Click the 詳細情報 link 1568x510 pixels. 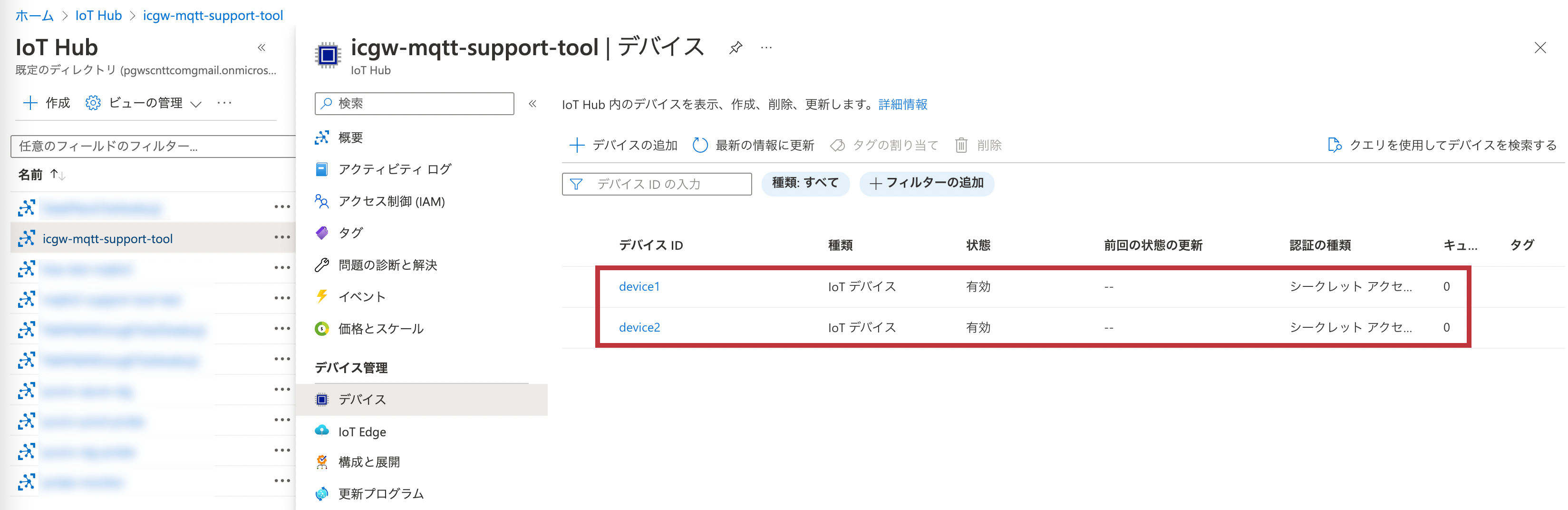click(902, 104)
